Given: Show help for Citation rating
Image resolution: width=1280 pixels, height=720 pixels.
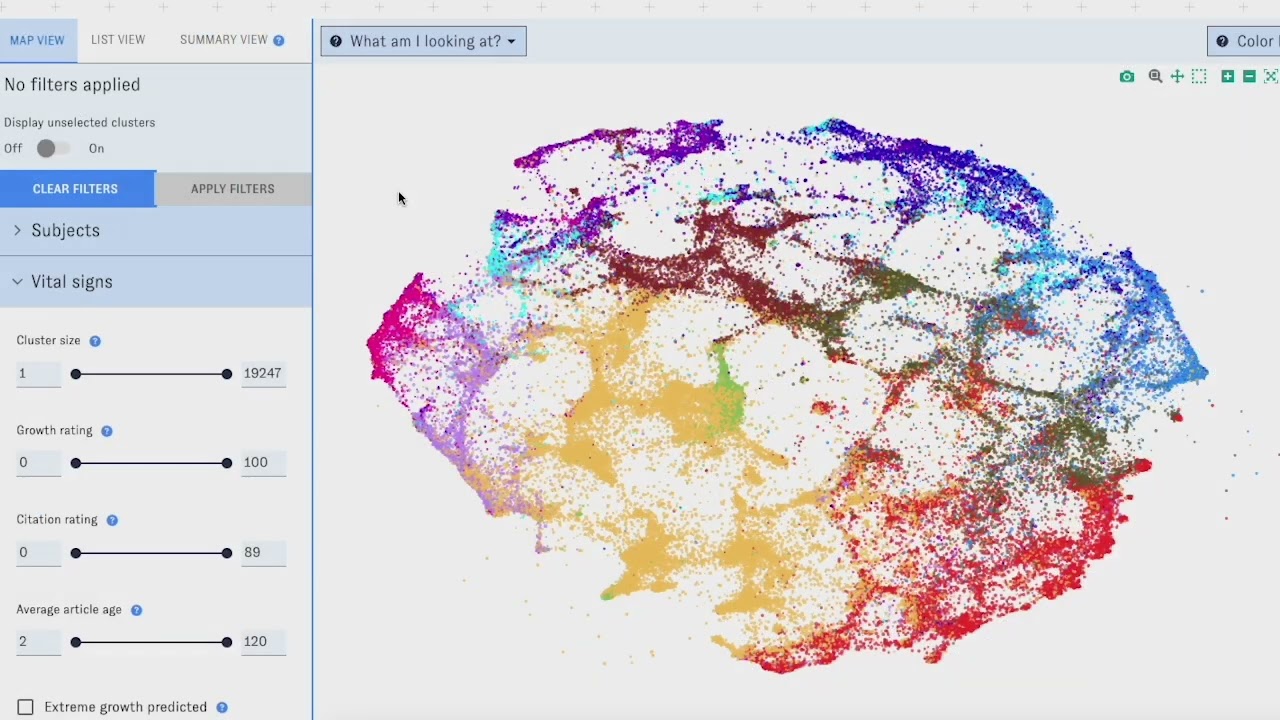Looking at the screenshot, I should click(112, 520).
